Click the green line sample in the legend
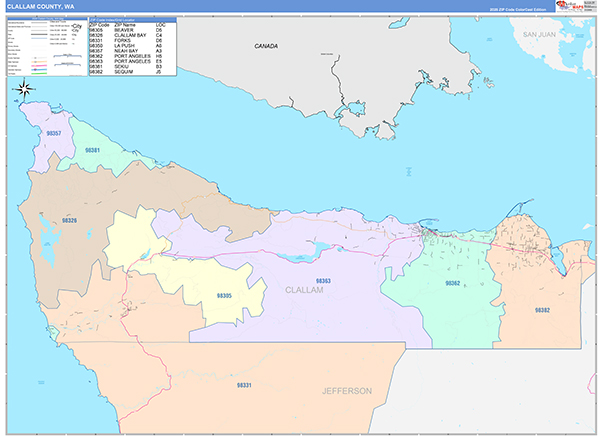Viewport: 600px width, 436px height. (39, 73)
